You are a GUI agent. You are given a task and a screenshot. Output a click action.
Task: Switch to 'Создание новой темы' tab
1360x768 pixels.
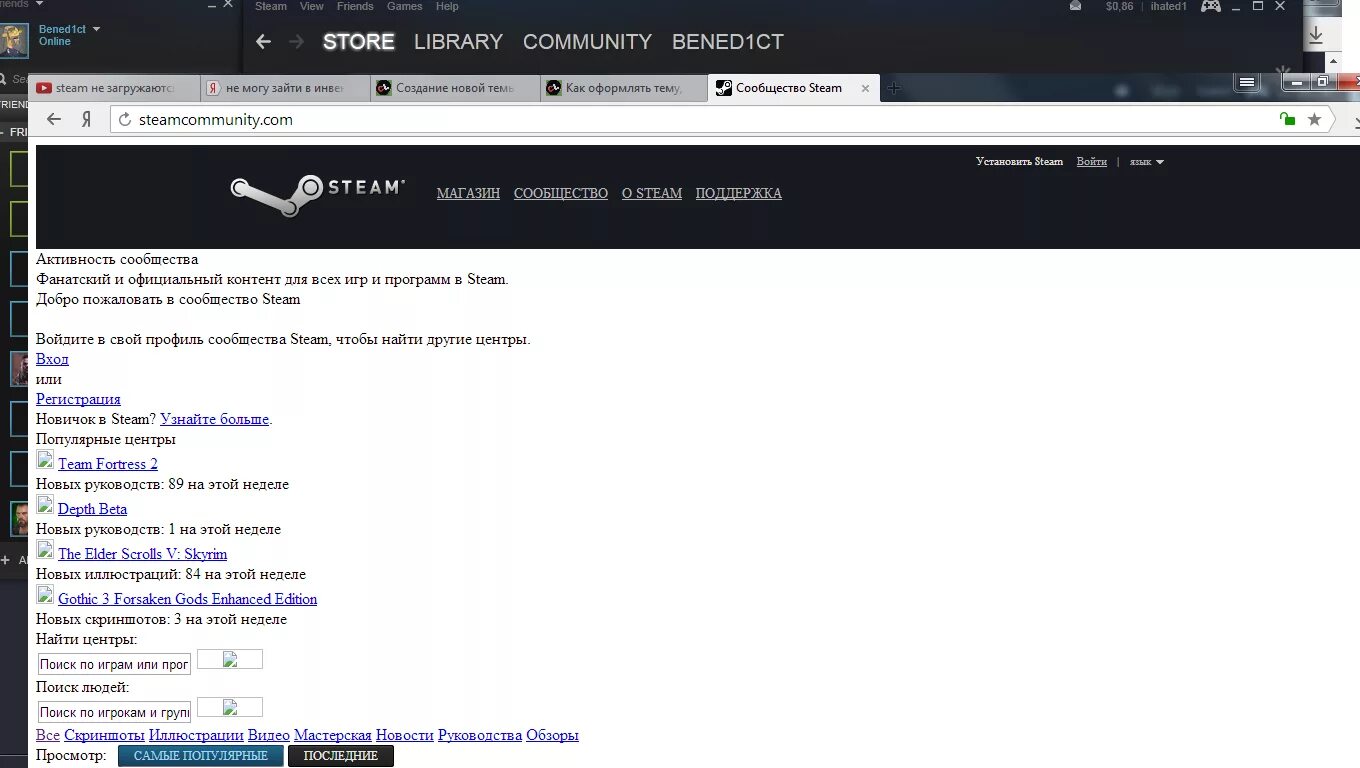pos(454,88)
